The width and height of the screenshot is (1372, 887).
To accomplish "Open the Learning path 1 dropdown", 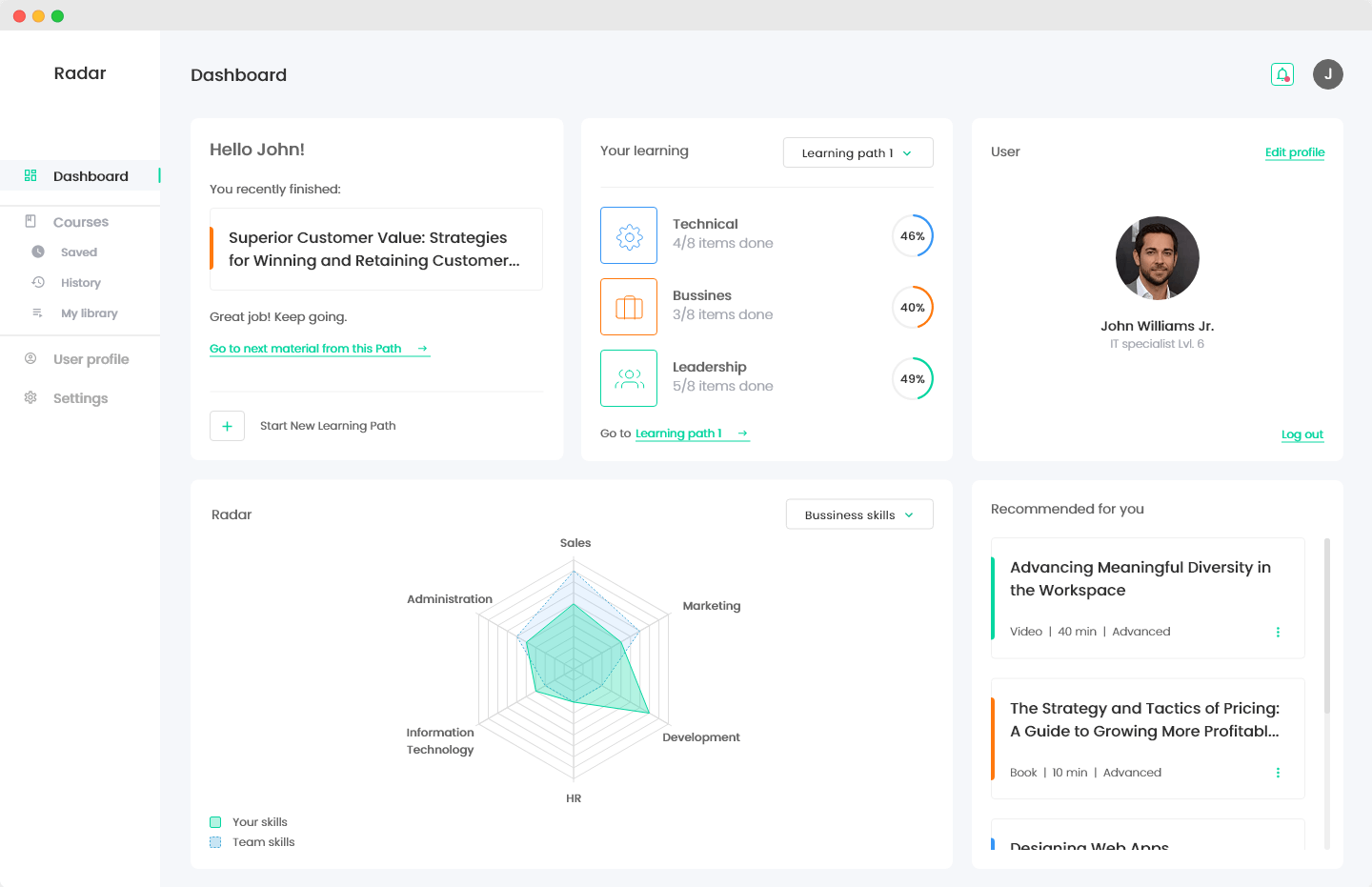I will click(857, 152).
